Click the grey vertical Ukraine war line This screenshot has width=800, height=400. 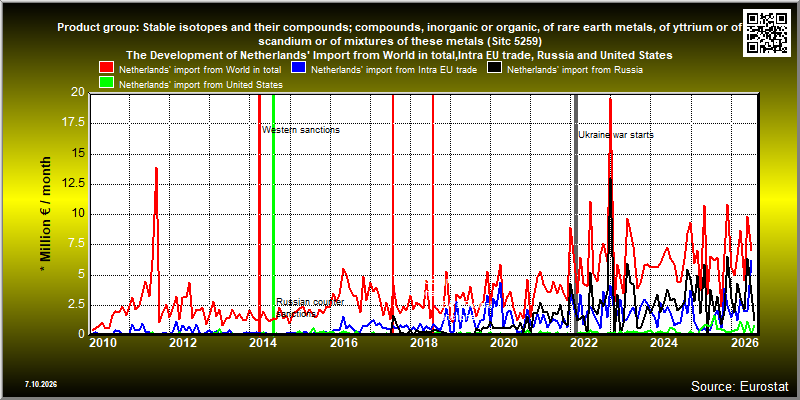576,213
